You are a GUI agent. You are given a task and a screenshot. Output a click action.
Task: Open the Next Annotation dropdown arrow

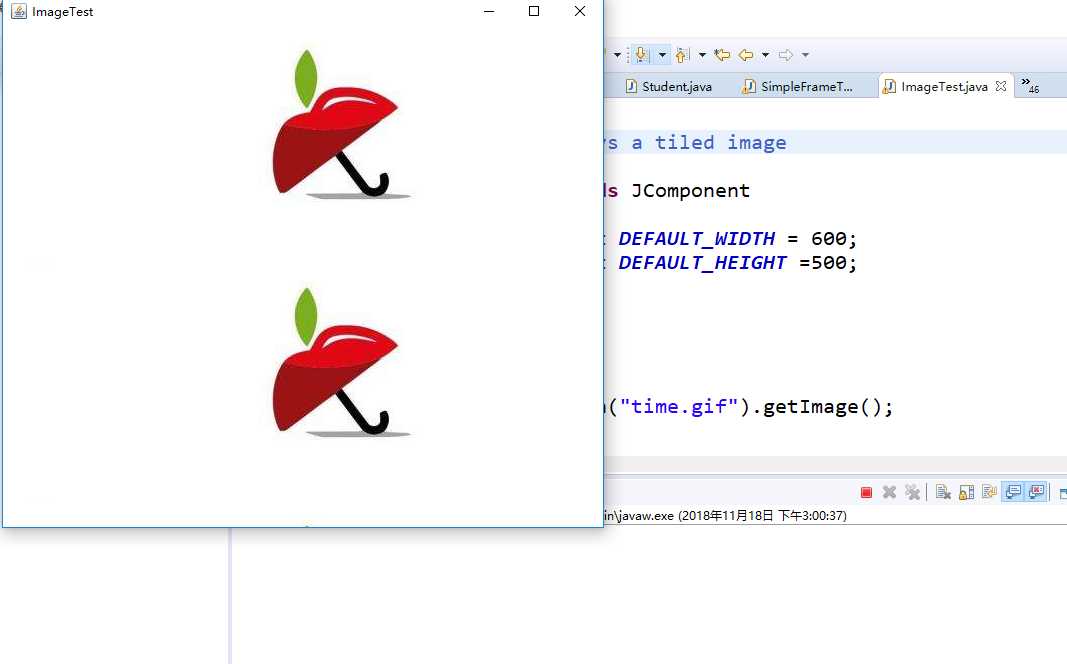pyautogui.click(x=662, y=54)
